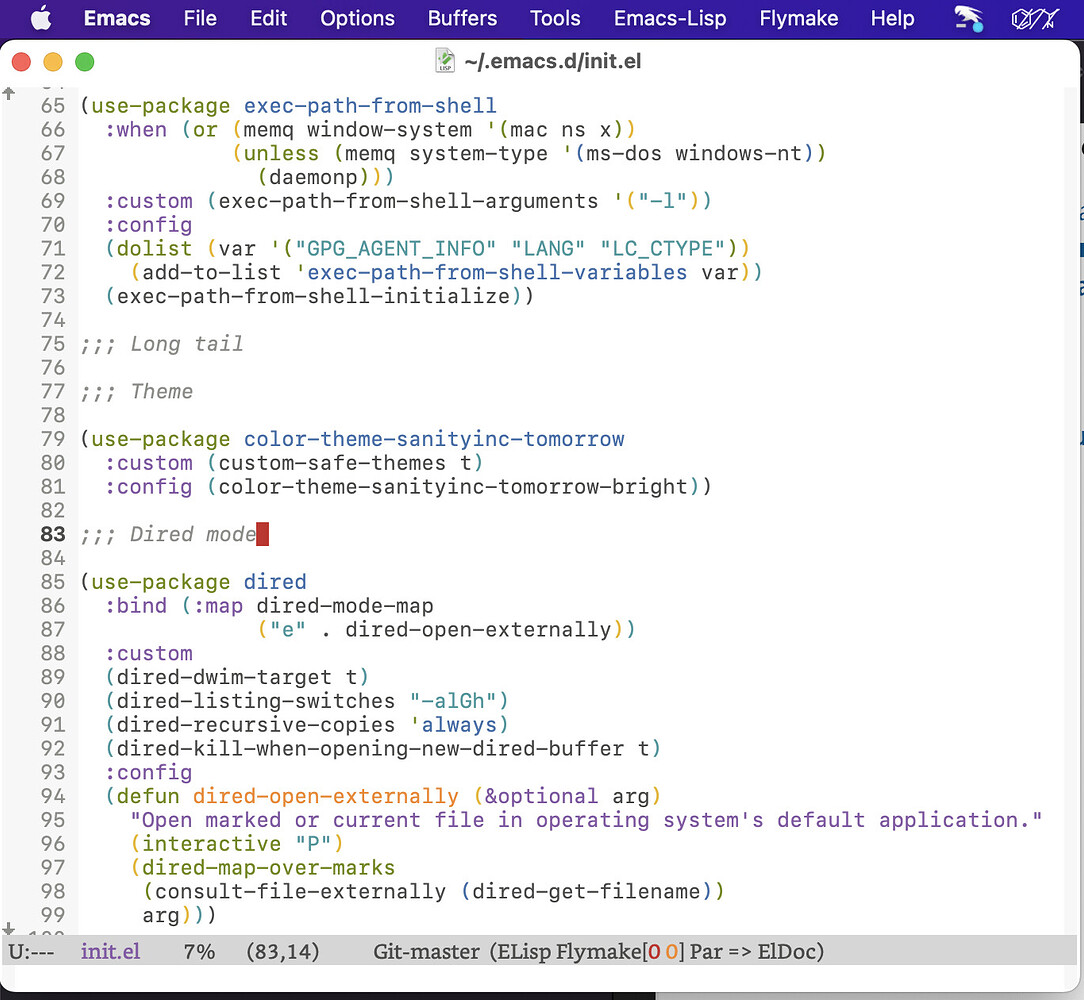Click the input source icon in menu bar

click(1034, 18)
